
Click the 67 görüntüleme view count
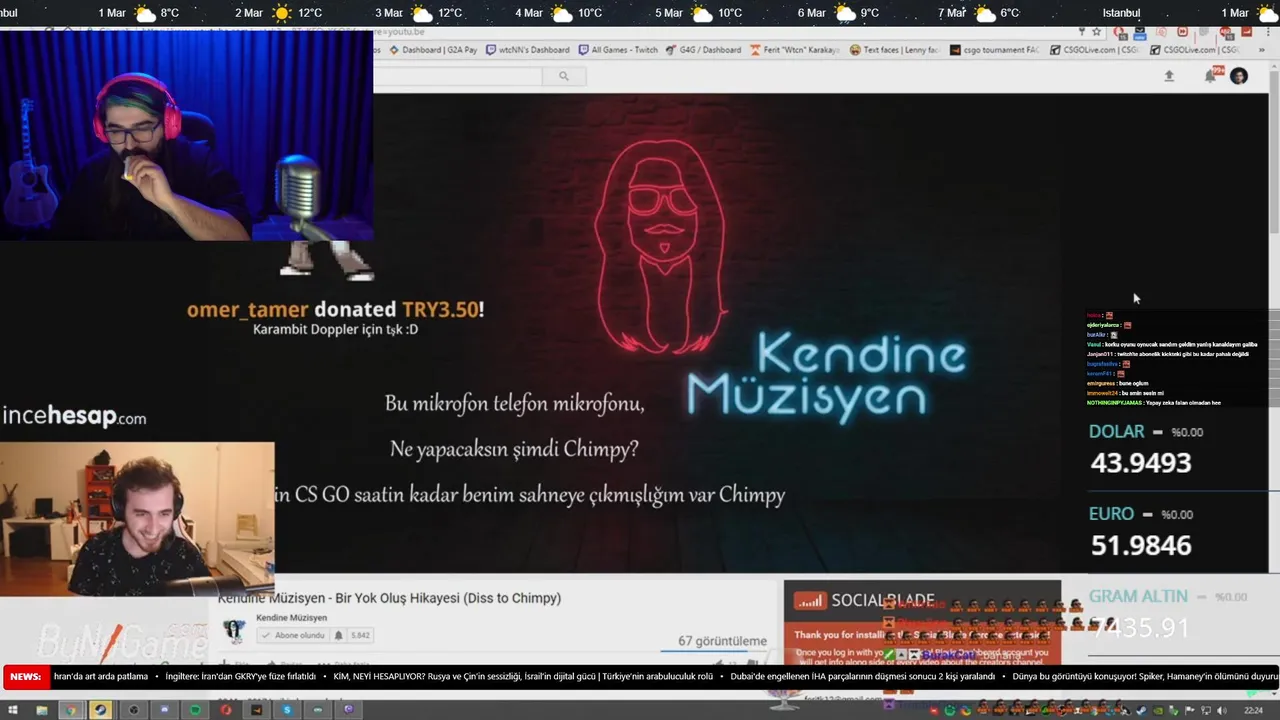click(722, 641)
